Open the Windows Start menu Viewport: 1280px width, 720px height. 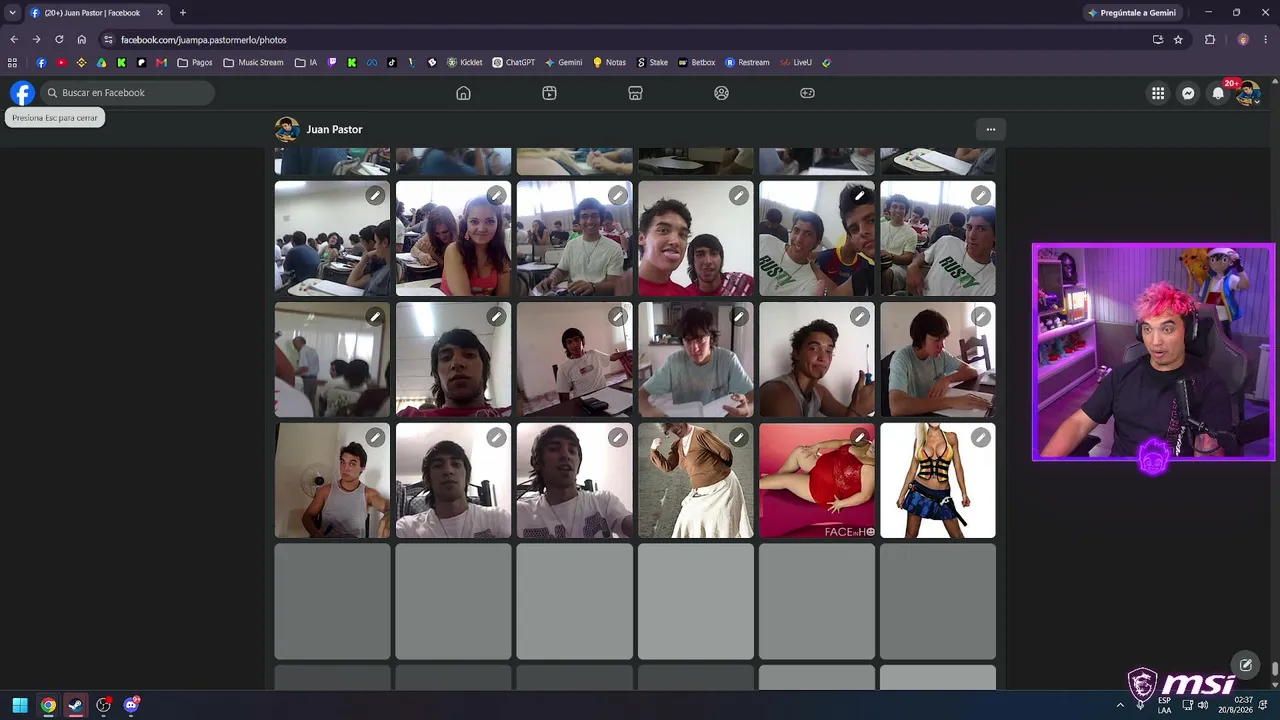(20, 705)
